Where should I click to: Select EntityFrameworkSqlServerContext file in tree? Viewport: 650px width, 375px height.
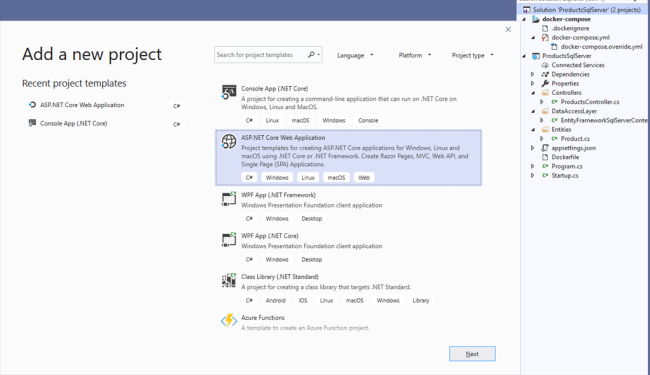pyautogui.click(x=604, y=120)
